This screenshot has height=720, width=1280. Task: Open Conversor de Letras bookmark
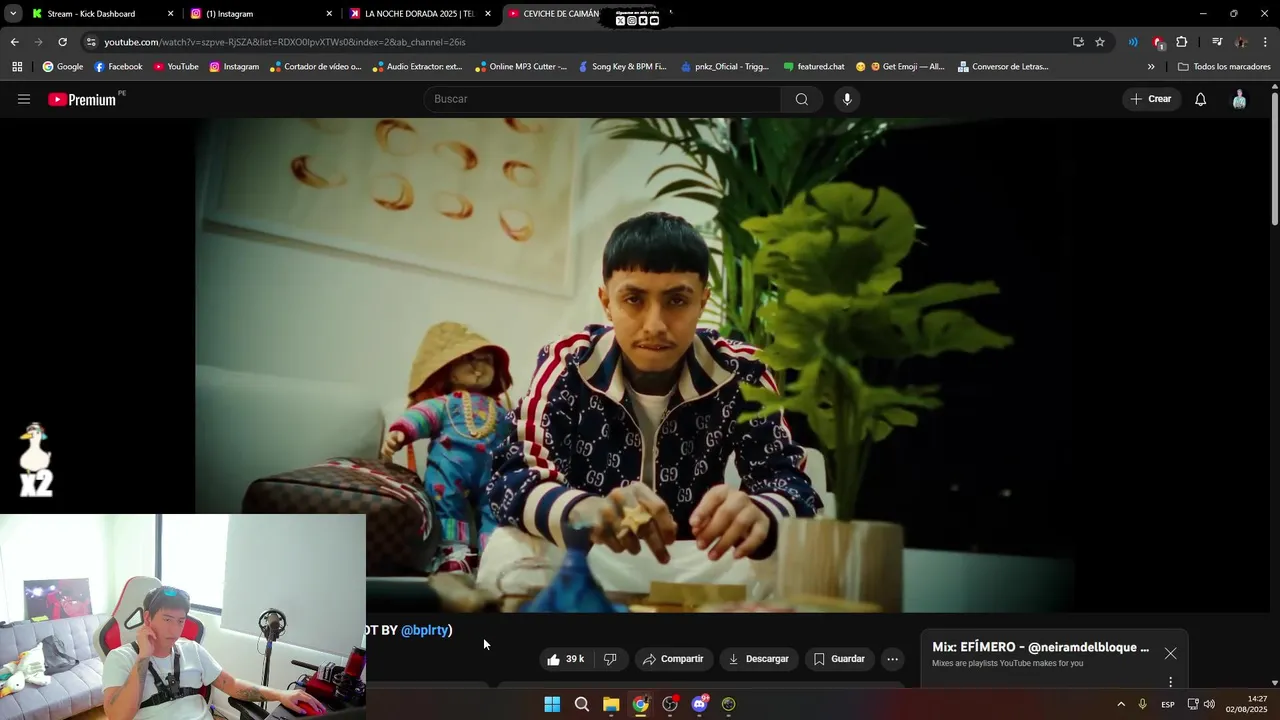pos(1003,67)
